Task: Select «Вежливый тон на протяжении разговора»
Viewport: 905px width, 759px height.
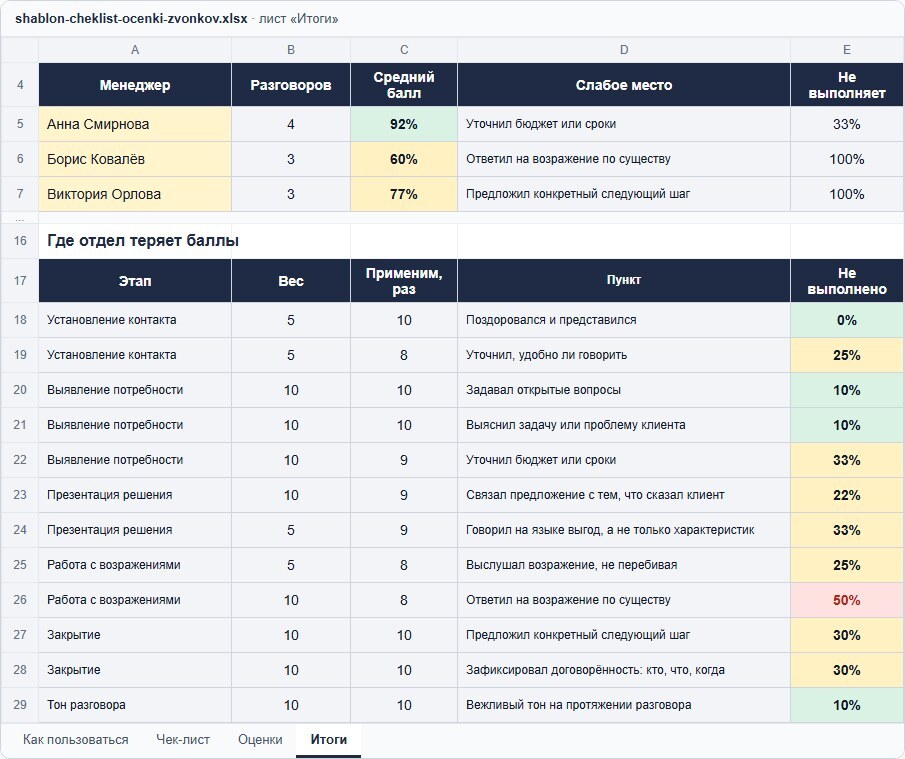Action: (x=624, y=705)
